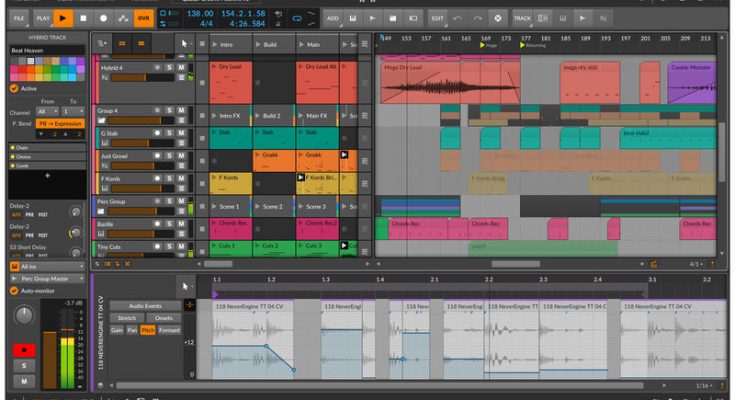
Task: Click the Undo arrow icon
Action: (460, 18)
